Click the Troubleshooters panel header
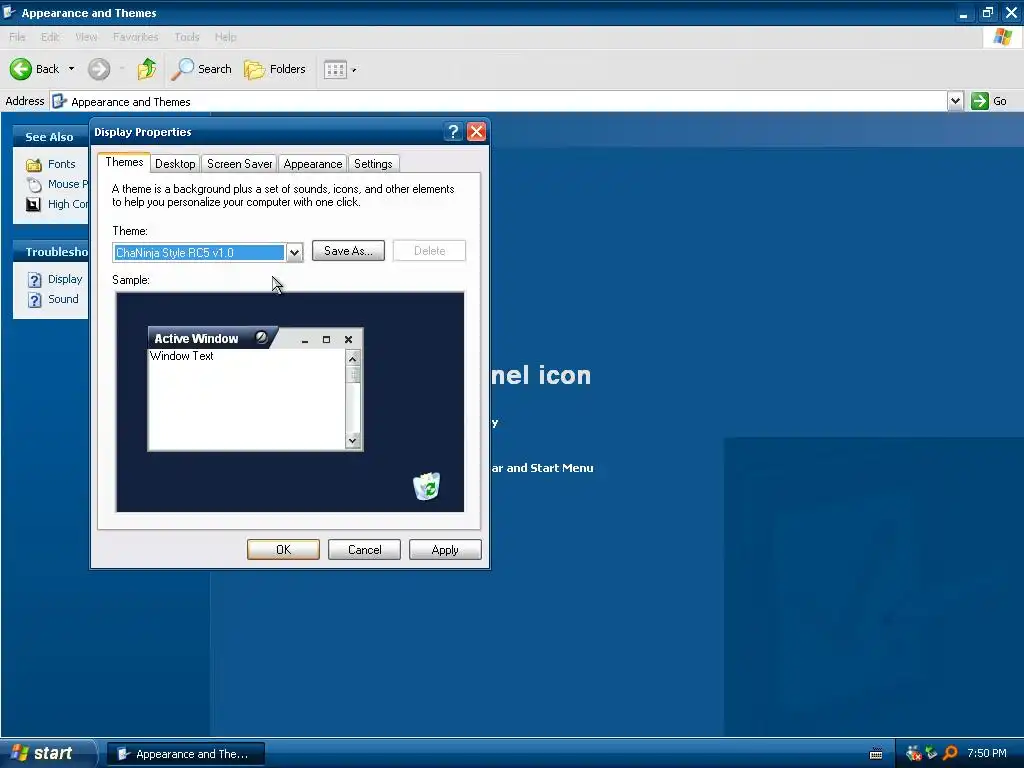This screenshot has height=768, width=1024. pyautogui.click(x=52, y=251)
